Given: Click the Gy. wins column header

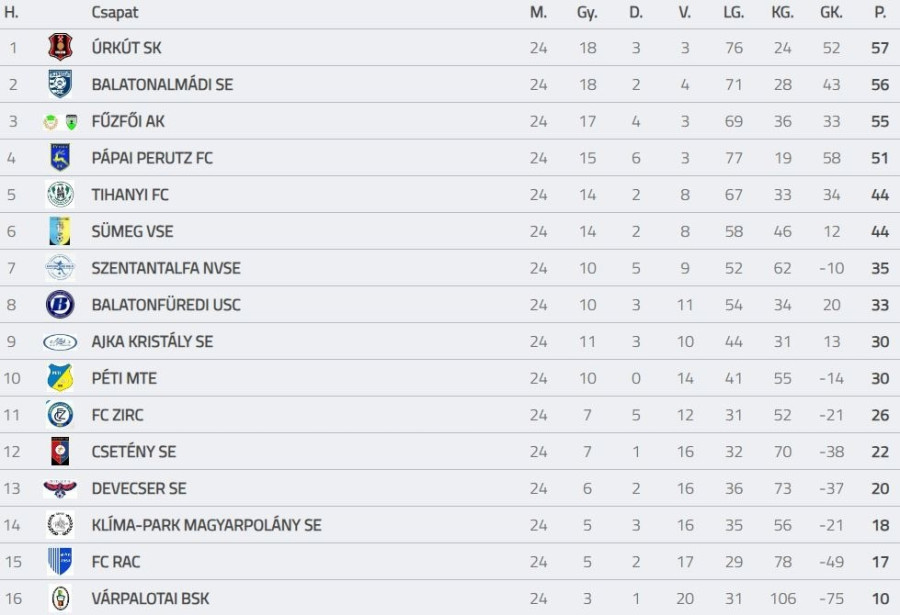Looking at the screenshot, I should (587, 13).
